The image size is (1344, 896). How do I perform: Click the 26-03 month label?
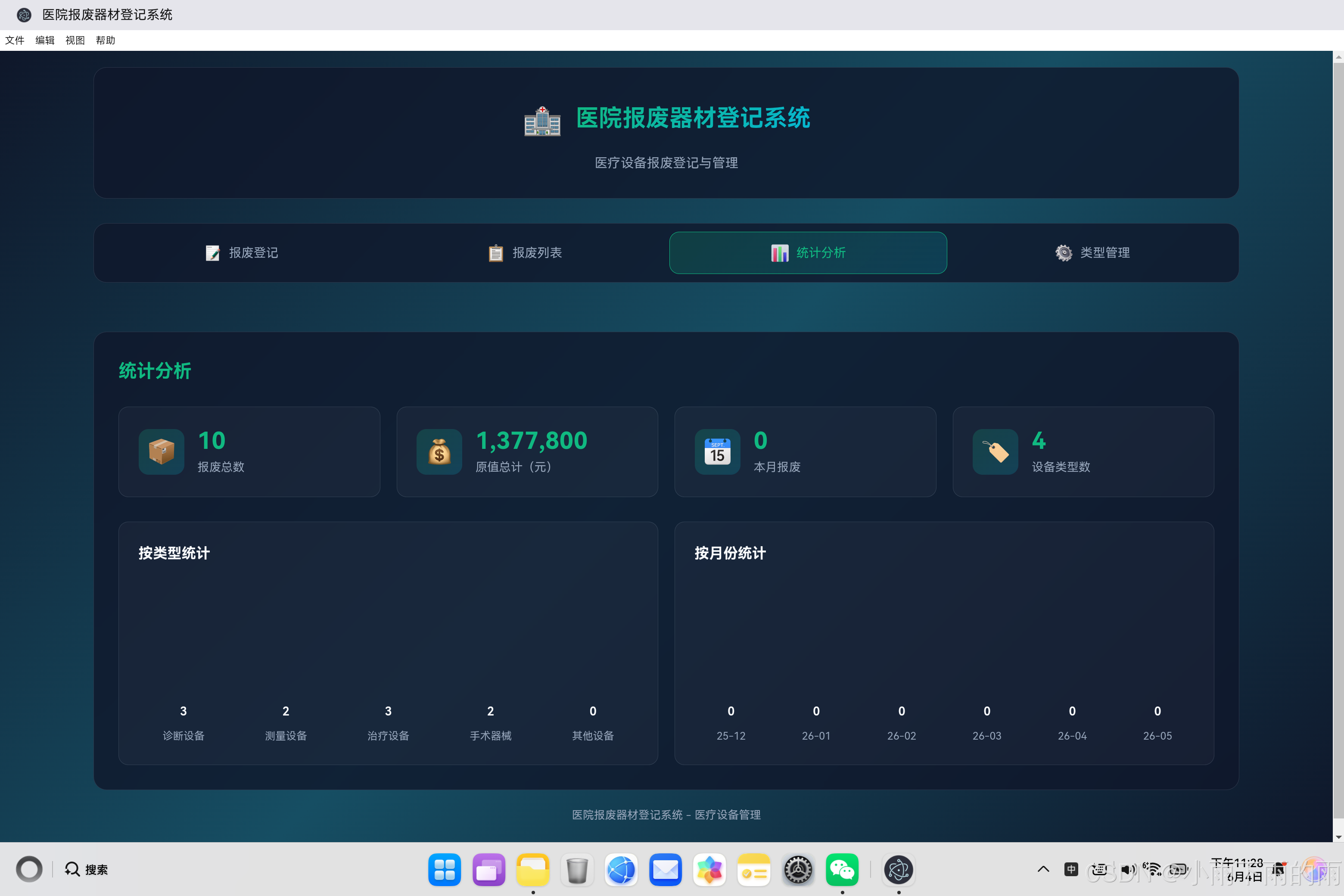987,736
